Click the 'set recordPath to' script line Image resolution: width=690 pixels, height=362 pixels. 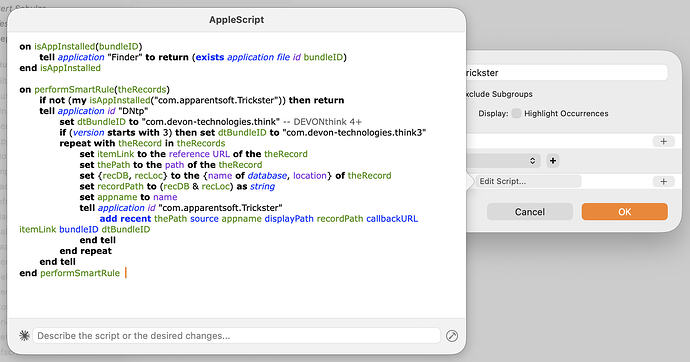pos(177,186)
